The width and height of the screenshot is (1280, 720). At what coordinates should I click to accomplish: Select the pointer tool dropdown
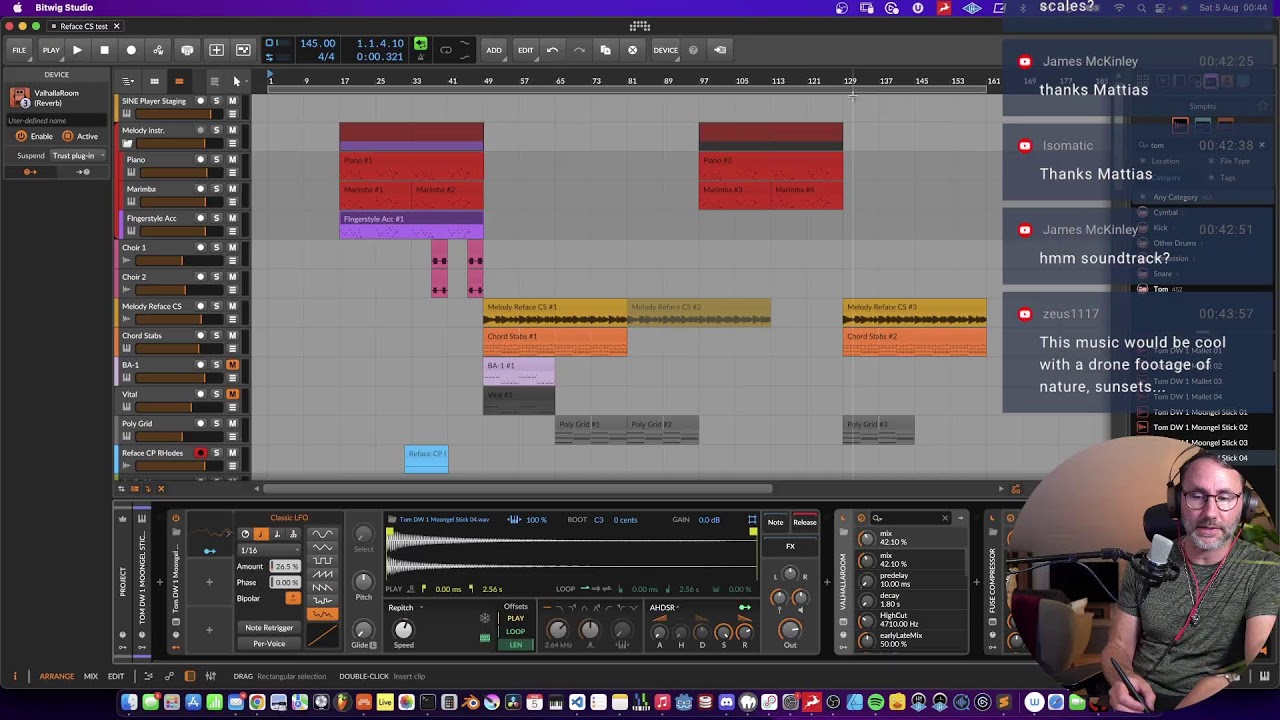point(237,81)
